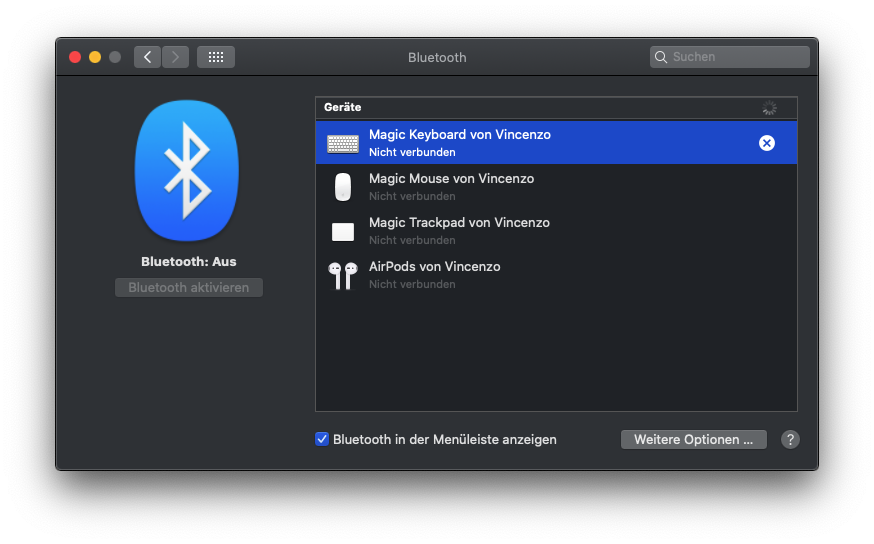874x544 pixels.
Task: Click the Bluetooth window title
Action: [x=437, y=57]
